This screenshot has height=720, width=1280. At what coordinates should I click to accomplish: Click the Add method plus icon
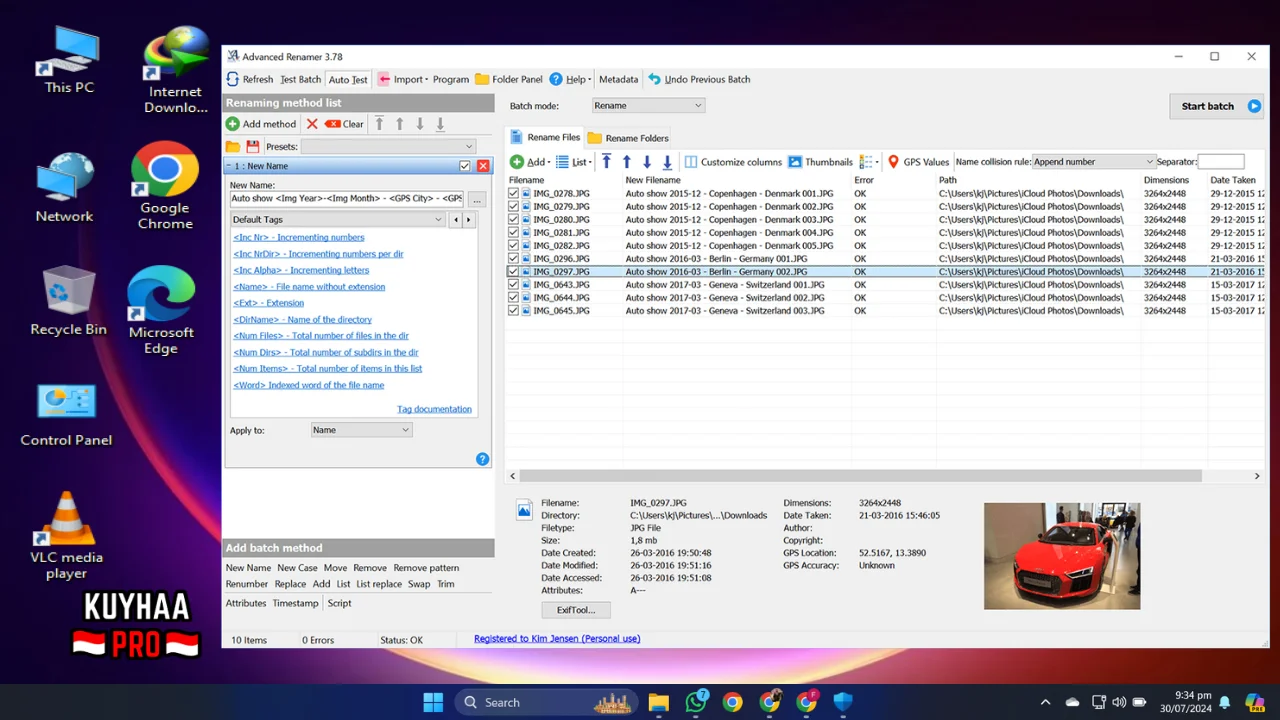pyautogui.click(x=232, y=124)
